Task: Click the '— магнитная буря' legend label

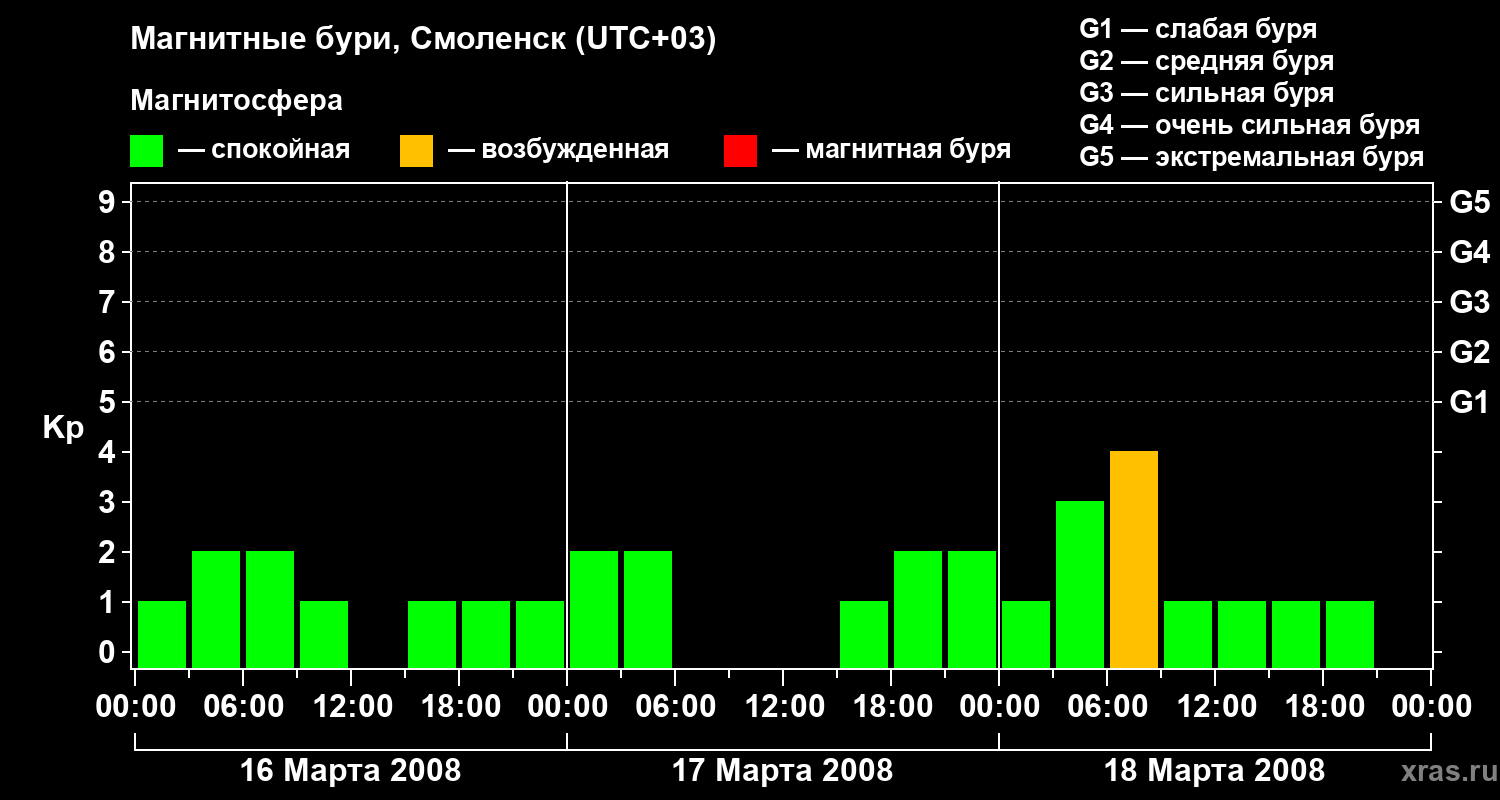Action: pyautogui.click(x=891, y=150)
